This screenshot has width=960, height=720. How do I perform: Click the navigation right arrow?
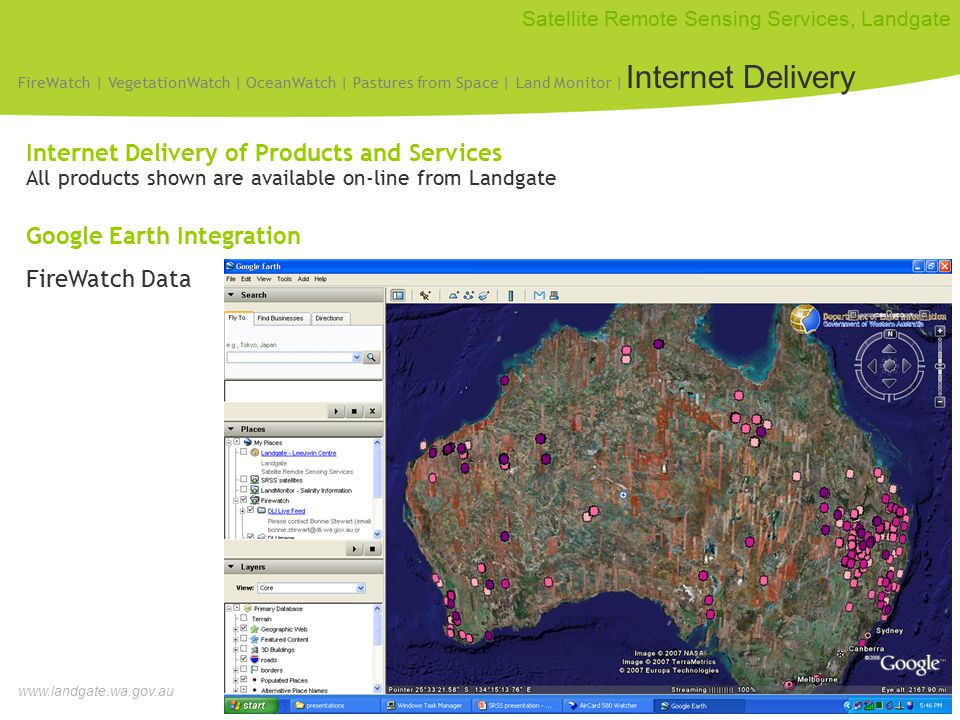click(x=907, y=366)
